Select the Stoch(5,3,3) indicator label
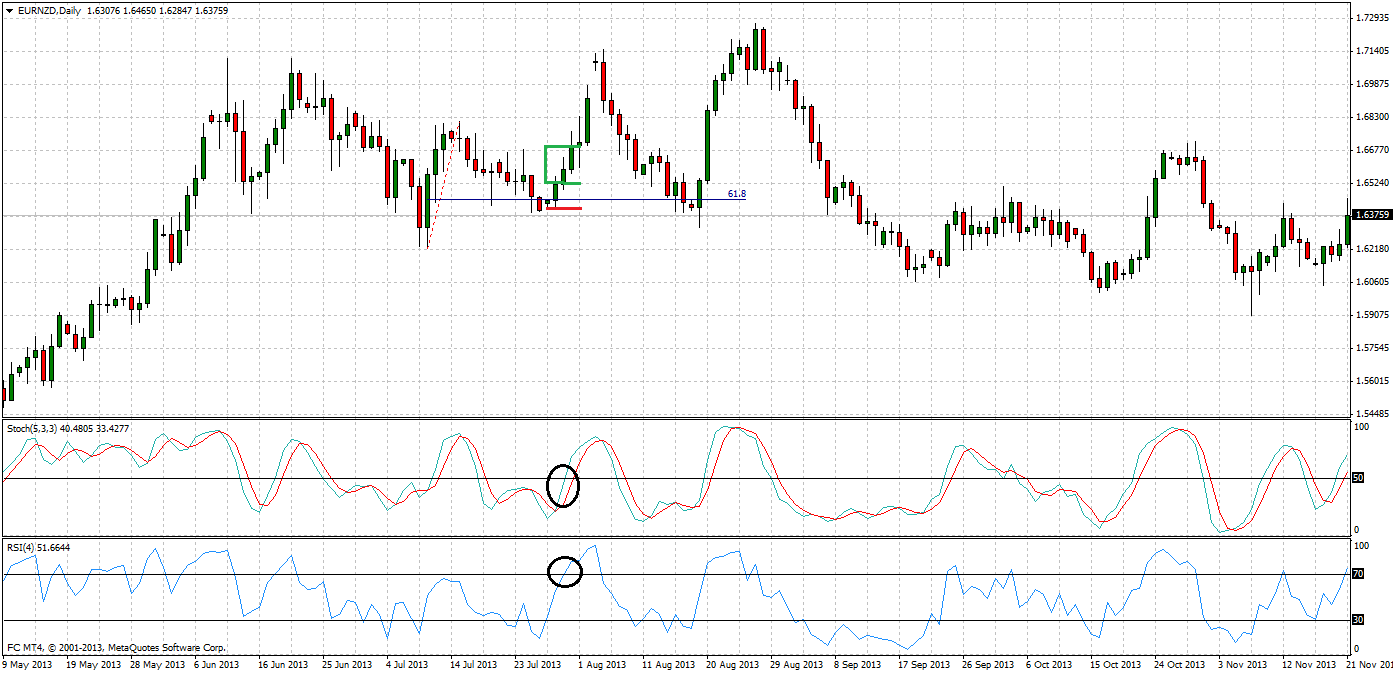1393x673 pixels. tap(32, 428)
